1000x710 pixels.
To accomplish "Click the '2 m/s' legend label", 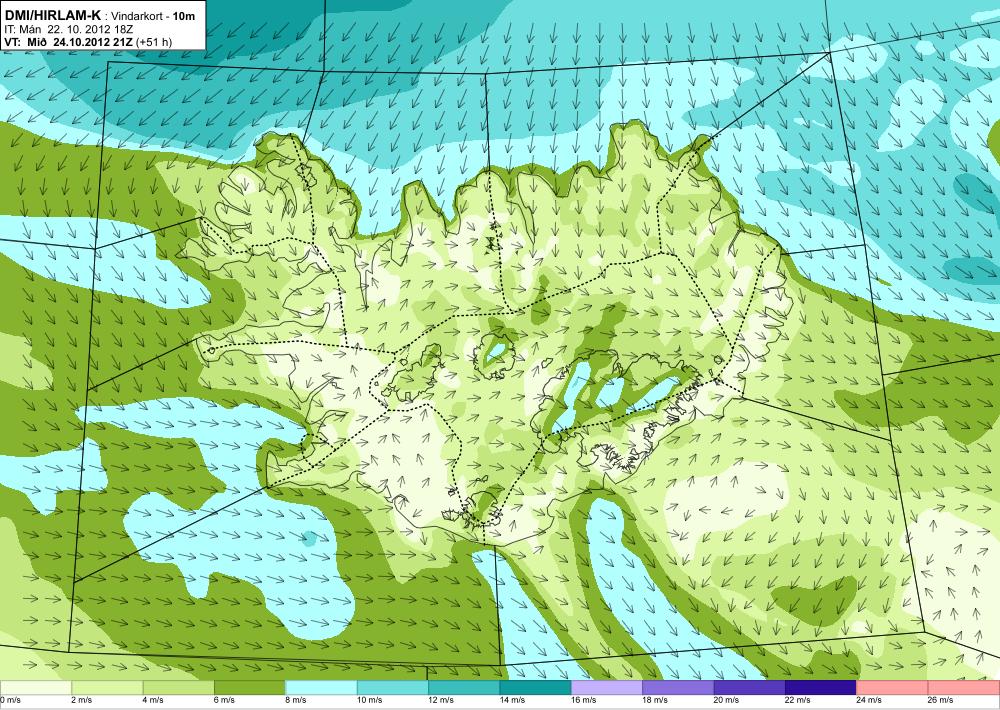I will (82, 700).
